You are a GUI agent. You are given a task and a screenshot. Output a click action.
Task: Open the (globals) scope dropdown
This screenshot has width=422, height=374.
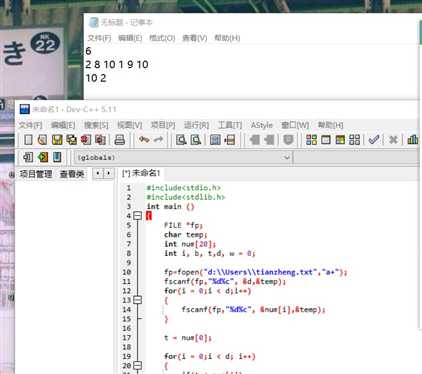coord(183,157)
